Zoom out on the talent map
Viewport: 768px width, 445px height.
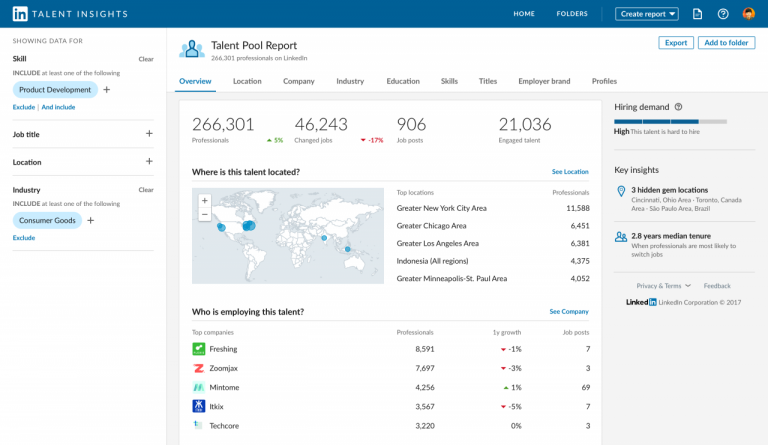pyautogui.click(x=205, y=214)
